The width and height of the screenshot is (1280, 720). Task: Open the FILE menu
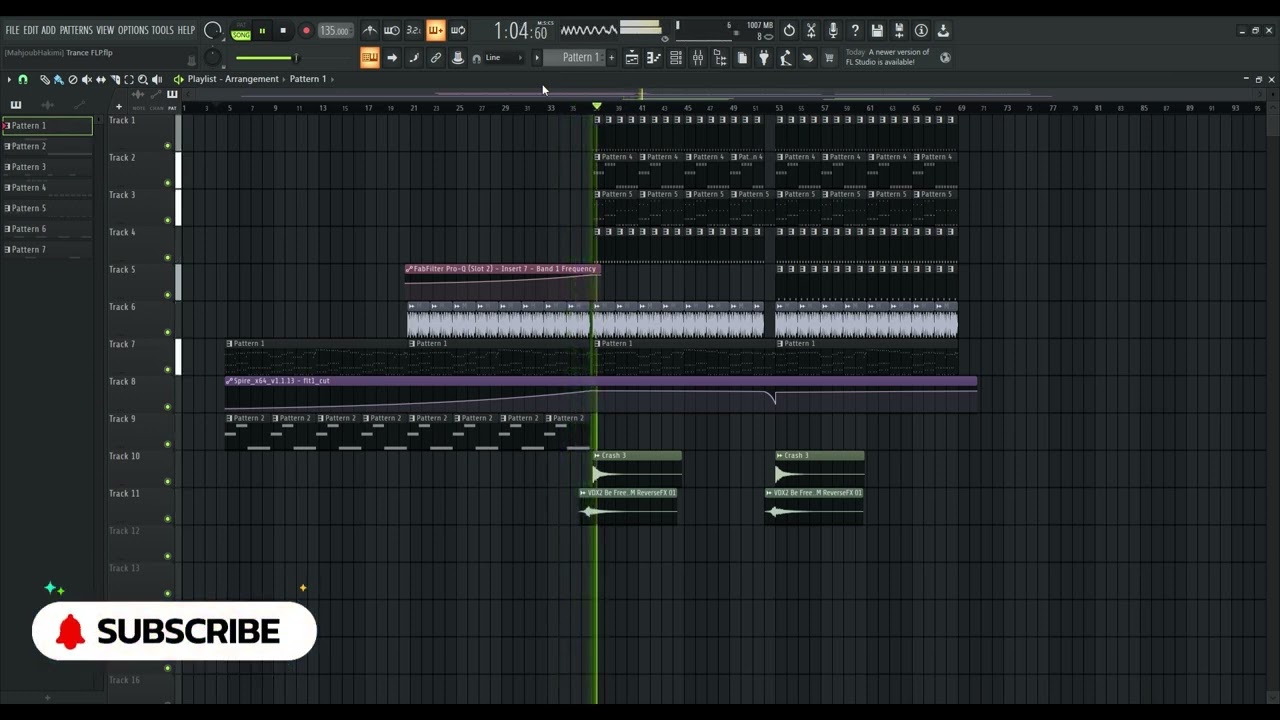point(12,31)
